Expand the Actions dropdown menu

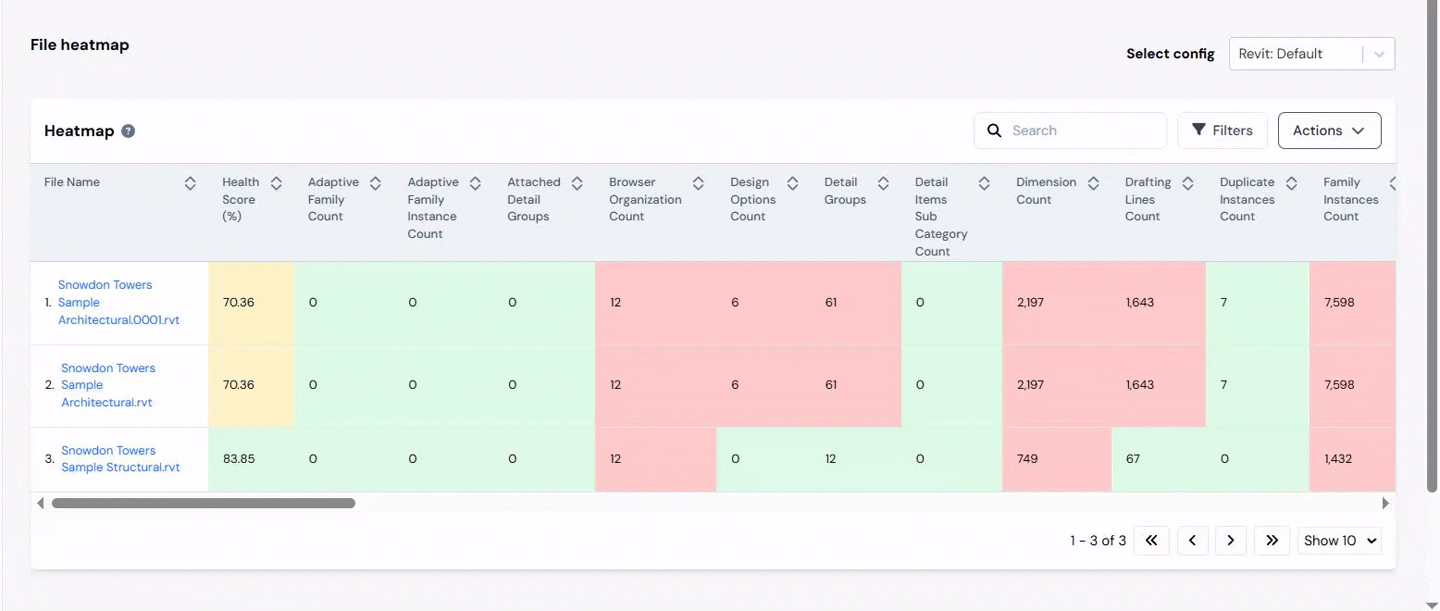click(x=1329, y=131)
